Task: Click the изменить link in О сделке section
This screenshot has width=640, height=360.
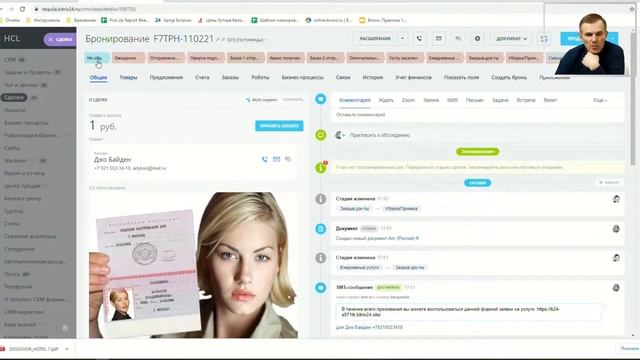Action: tap(293, 100)
